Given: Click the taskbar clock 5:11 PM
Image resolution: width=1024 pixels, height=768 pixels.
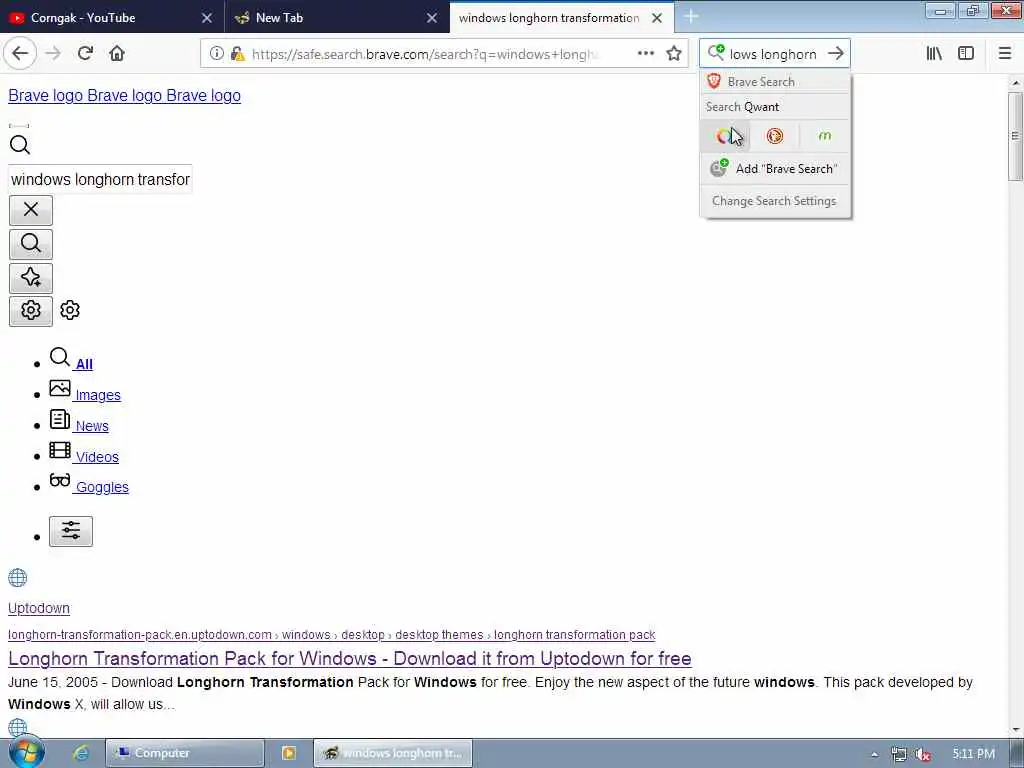Looking at the screenshot, I should 973,754.
